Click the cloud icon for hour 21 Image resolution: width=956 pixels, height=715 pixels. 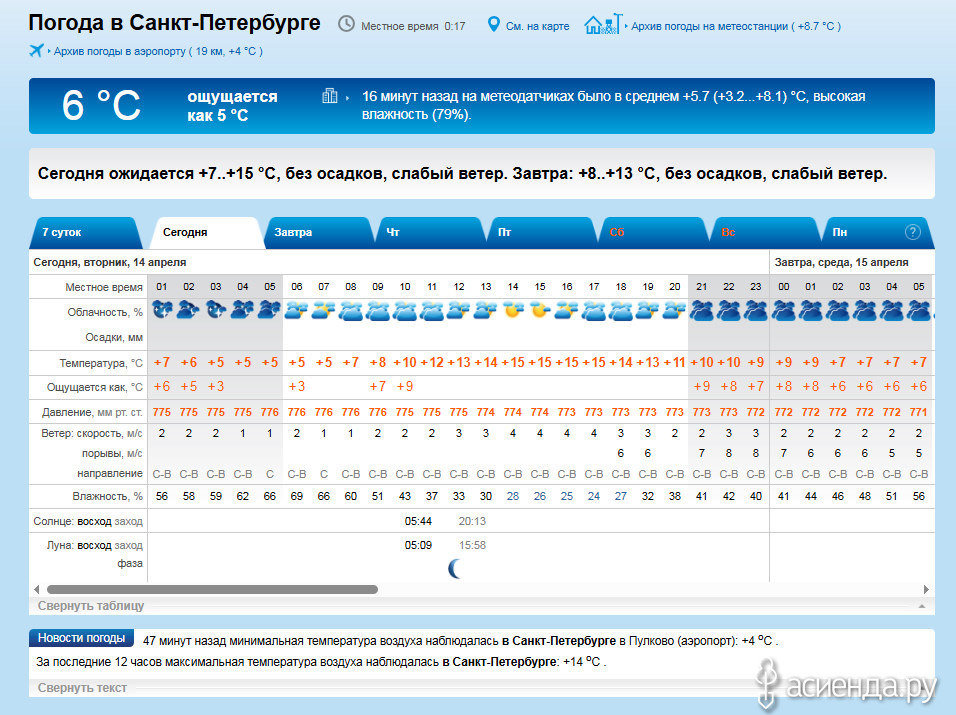point(701,311)
